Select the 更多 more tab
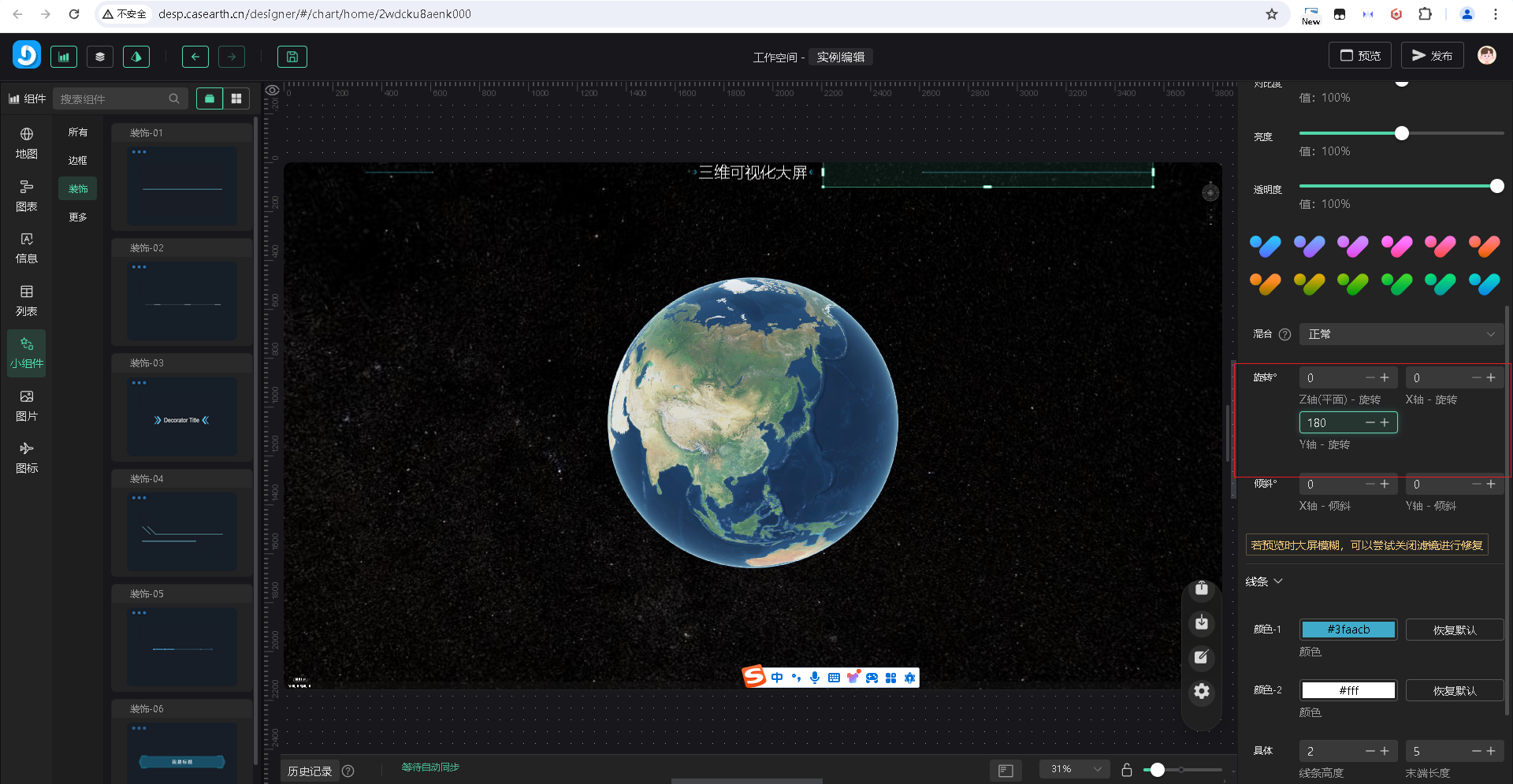 [77, 217]
